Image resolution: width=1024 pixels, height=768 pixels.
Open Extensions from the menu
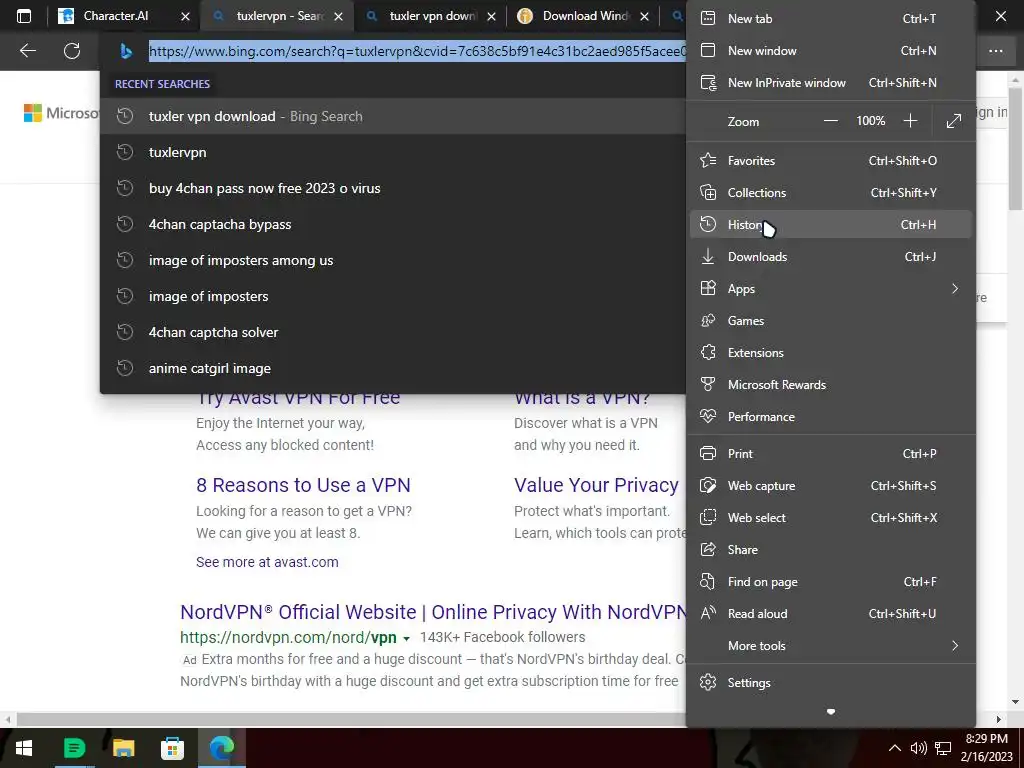831,353
